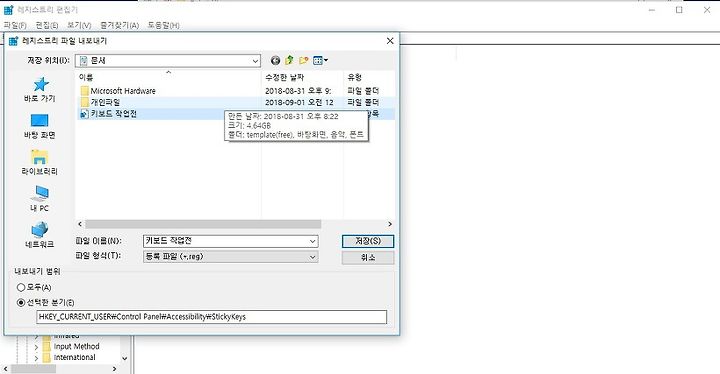Open 보기(V) menu in registry editor
The height and width of the screenshot is (374, 720).
(x=79, y=25)
